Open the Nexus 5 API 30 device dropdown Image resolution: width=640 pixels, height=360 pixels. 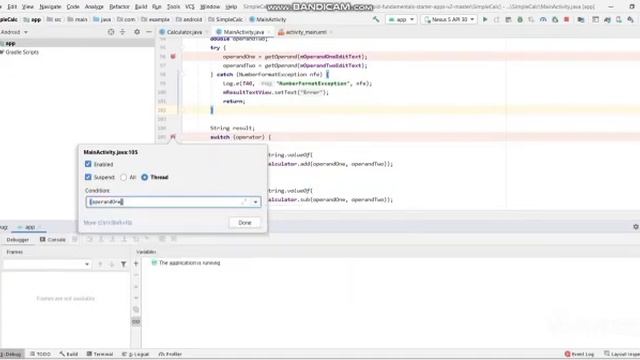(449, 19)
